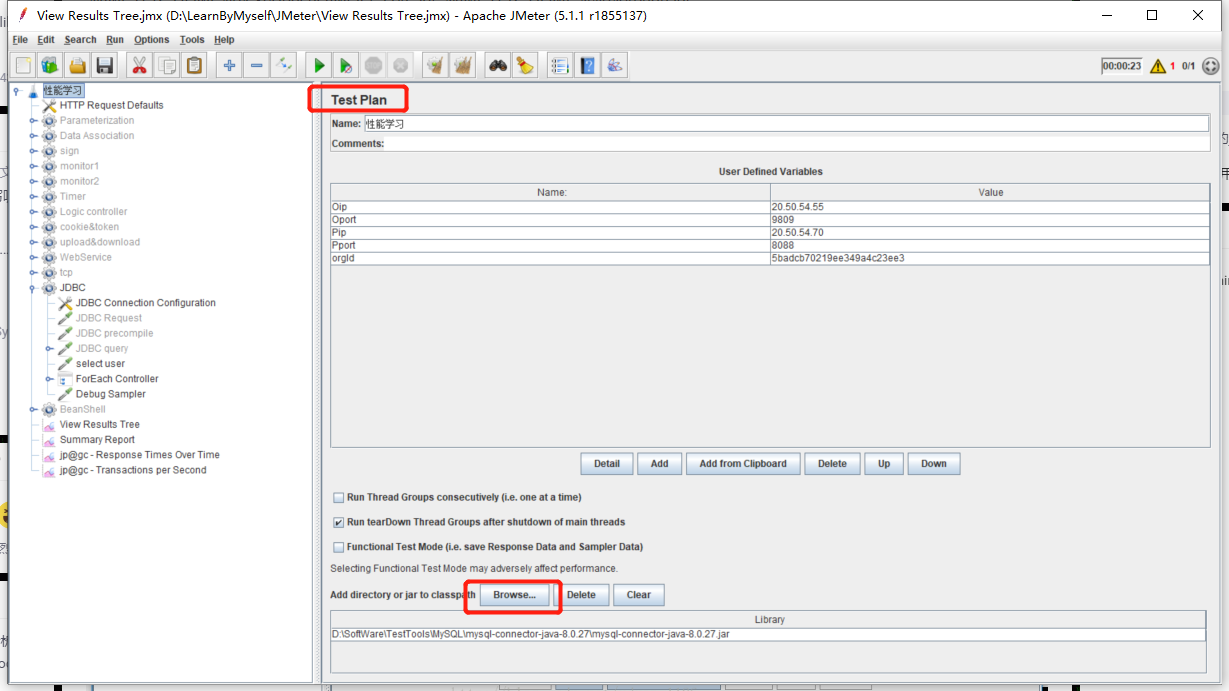Expand the Parameterization thread group node
1229x691 pixels.
pyautogui.click(x=33, y=121)
